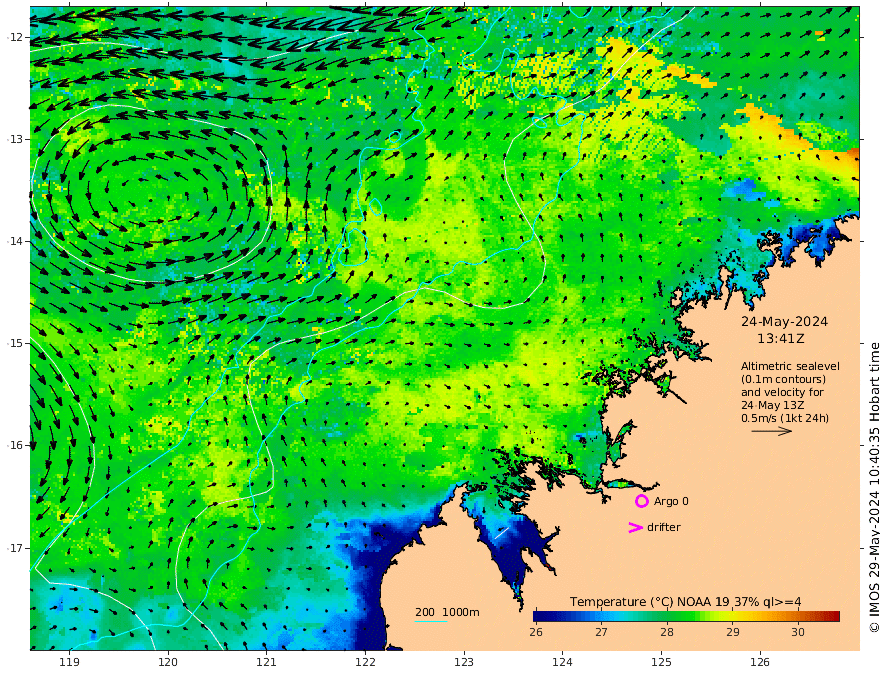Click the '0.5m/s (1kt 24h)' scale text
This screenshot has height=680, width=880.
pyautogui.click(x=785, y=418)
